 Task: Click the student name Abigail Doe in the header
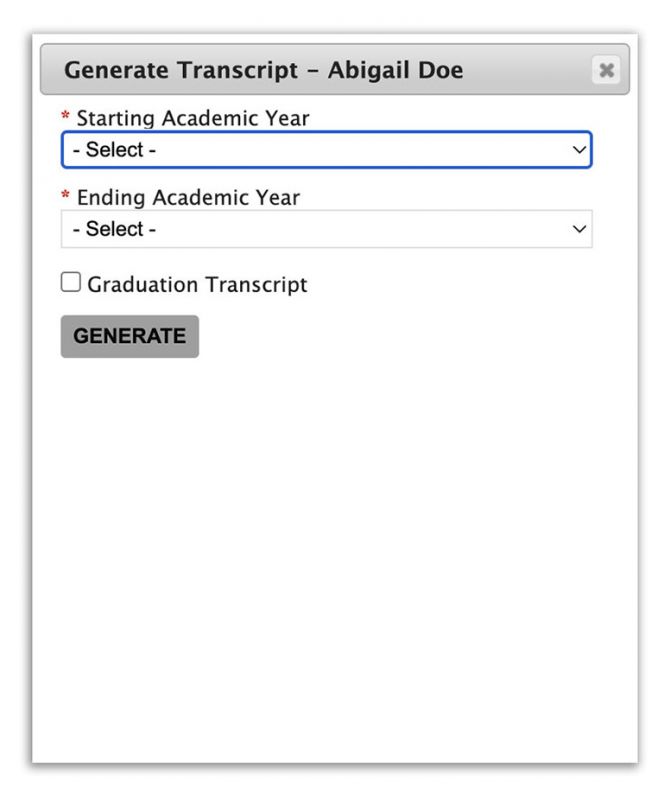(x=395, y=70)
